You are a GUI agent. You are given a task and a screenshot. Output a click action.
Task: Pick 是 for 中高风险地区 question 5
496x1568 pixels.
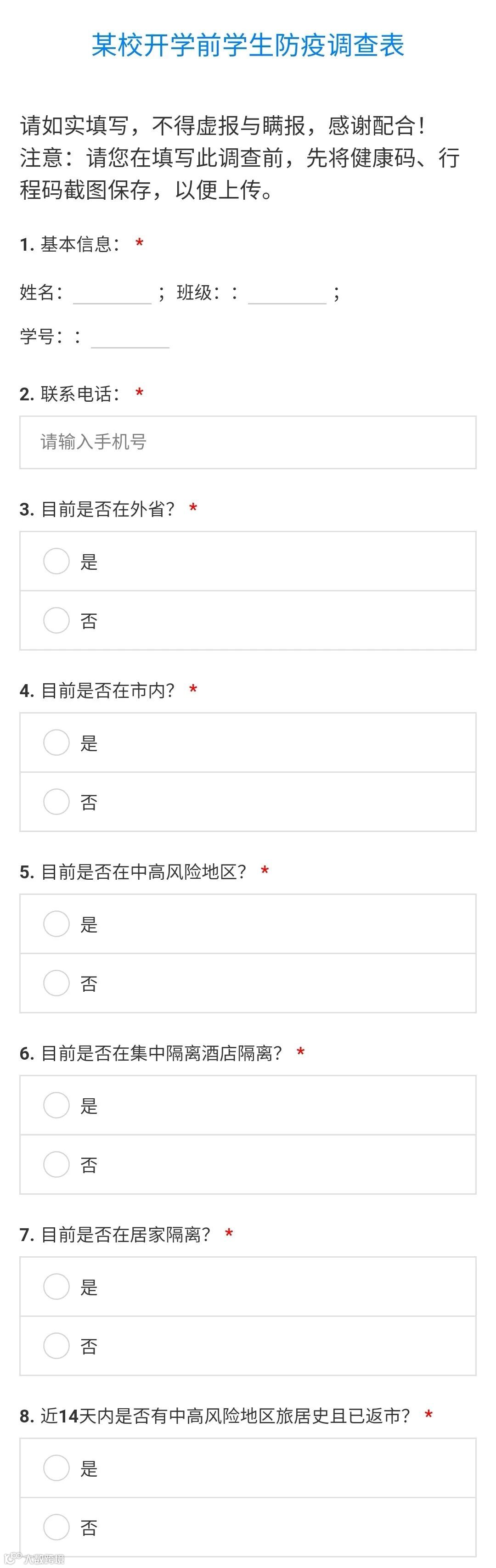click(56, 923)
